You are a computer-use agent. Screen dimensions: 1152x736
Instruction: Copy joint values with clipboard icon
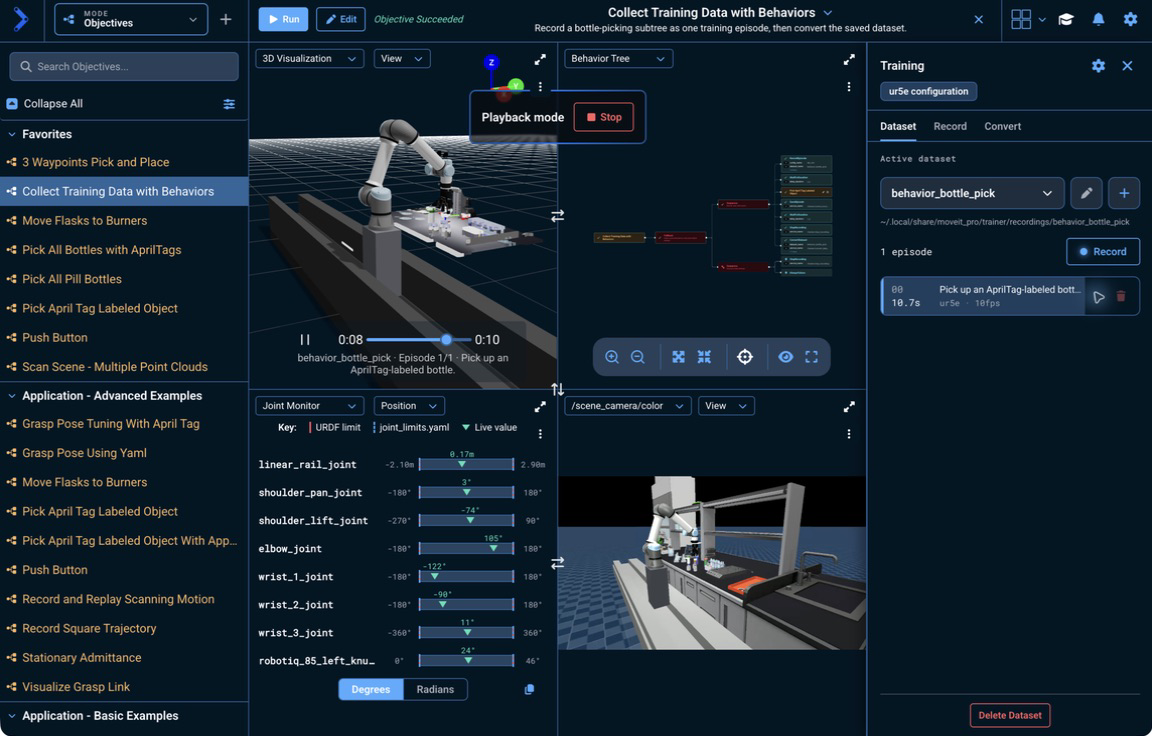coord(529,689)
